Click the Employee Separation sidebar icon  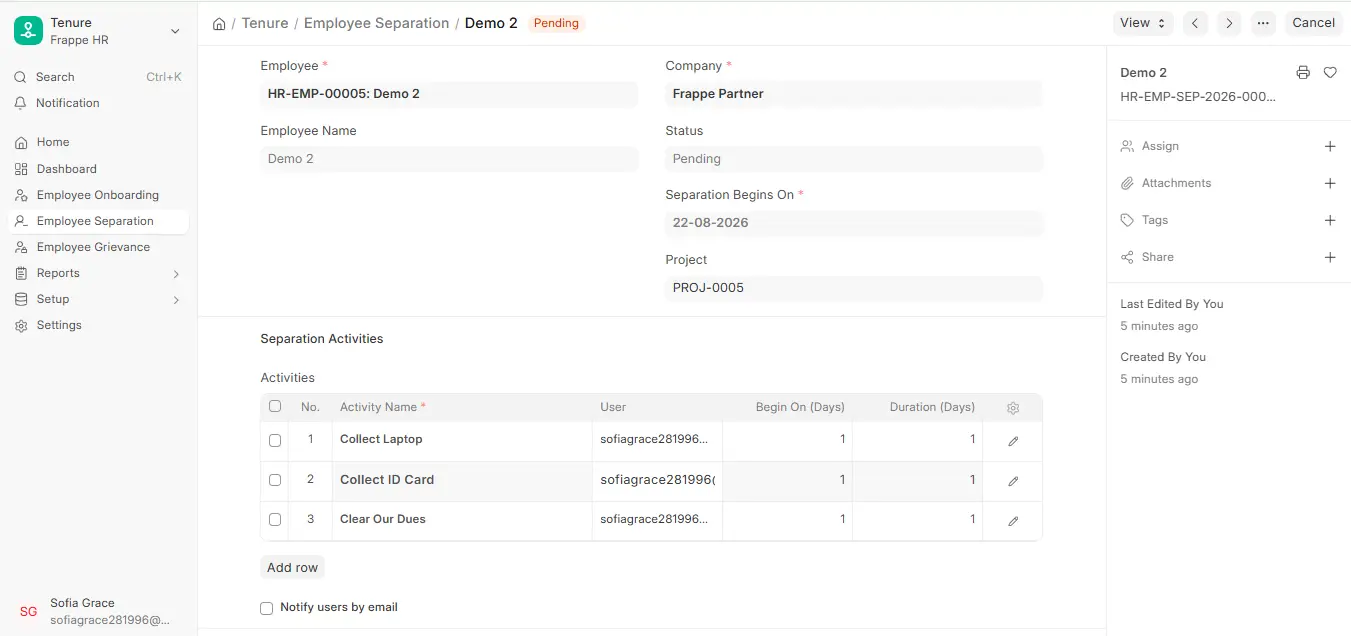[21, 221]
